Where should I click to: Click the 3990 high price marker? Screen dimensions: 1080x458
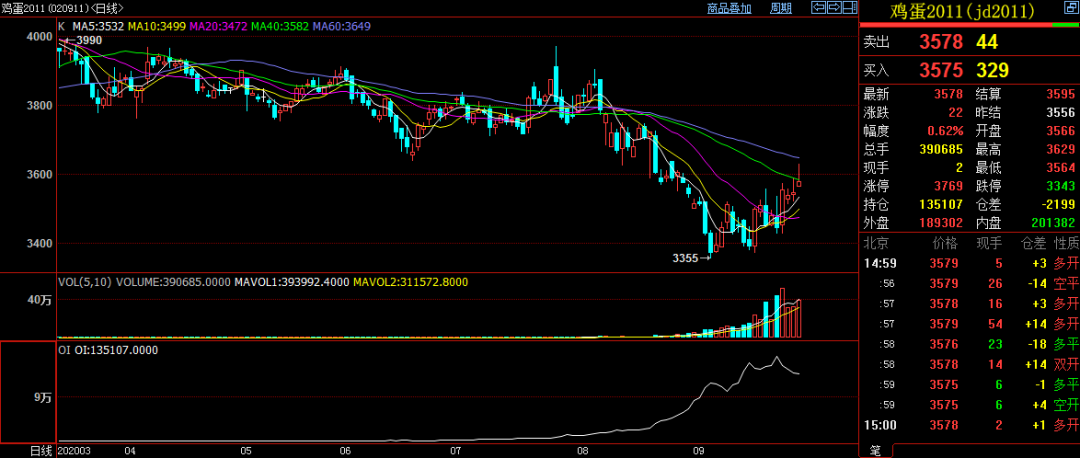click(89, 41)
